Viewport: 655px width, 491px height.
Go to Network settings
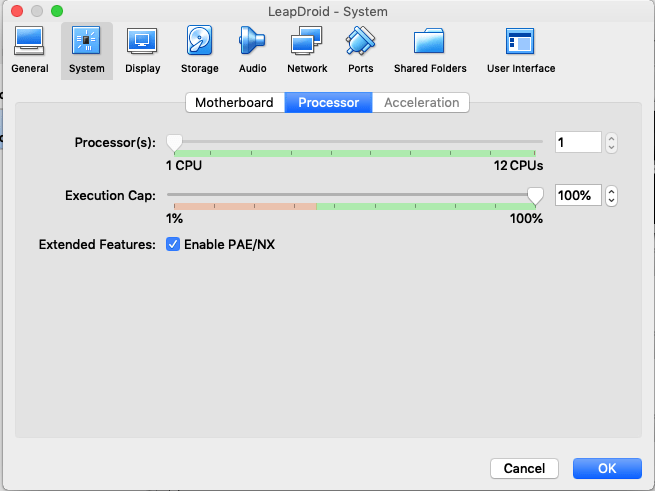click(x=306, y=49)
